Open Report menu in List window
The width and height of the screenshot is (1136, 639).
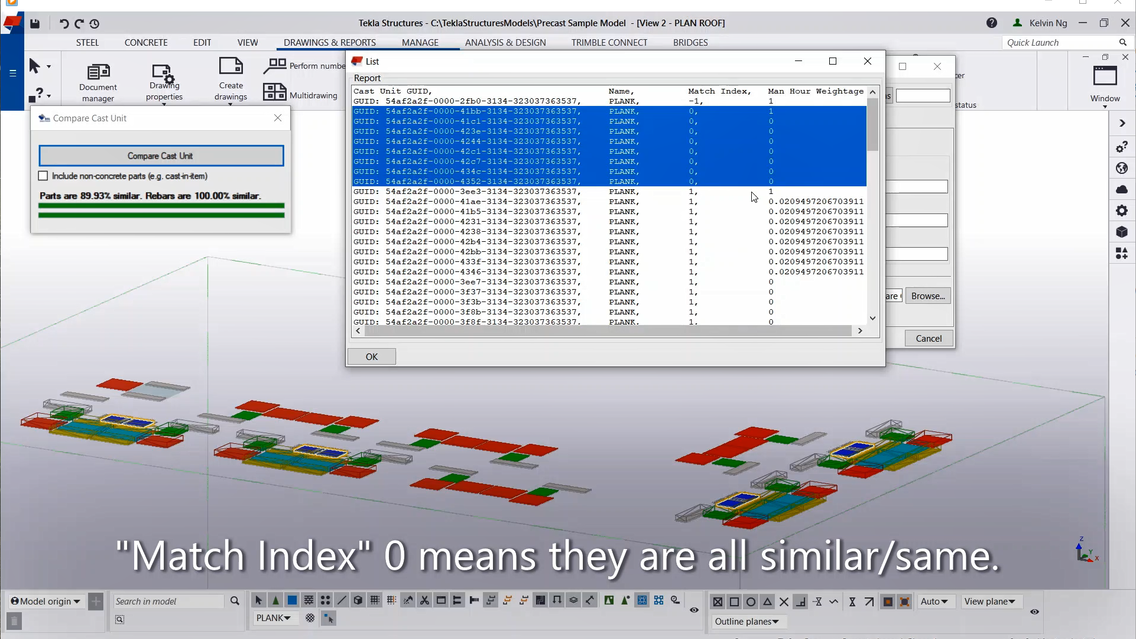click(367, 78)
